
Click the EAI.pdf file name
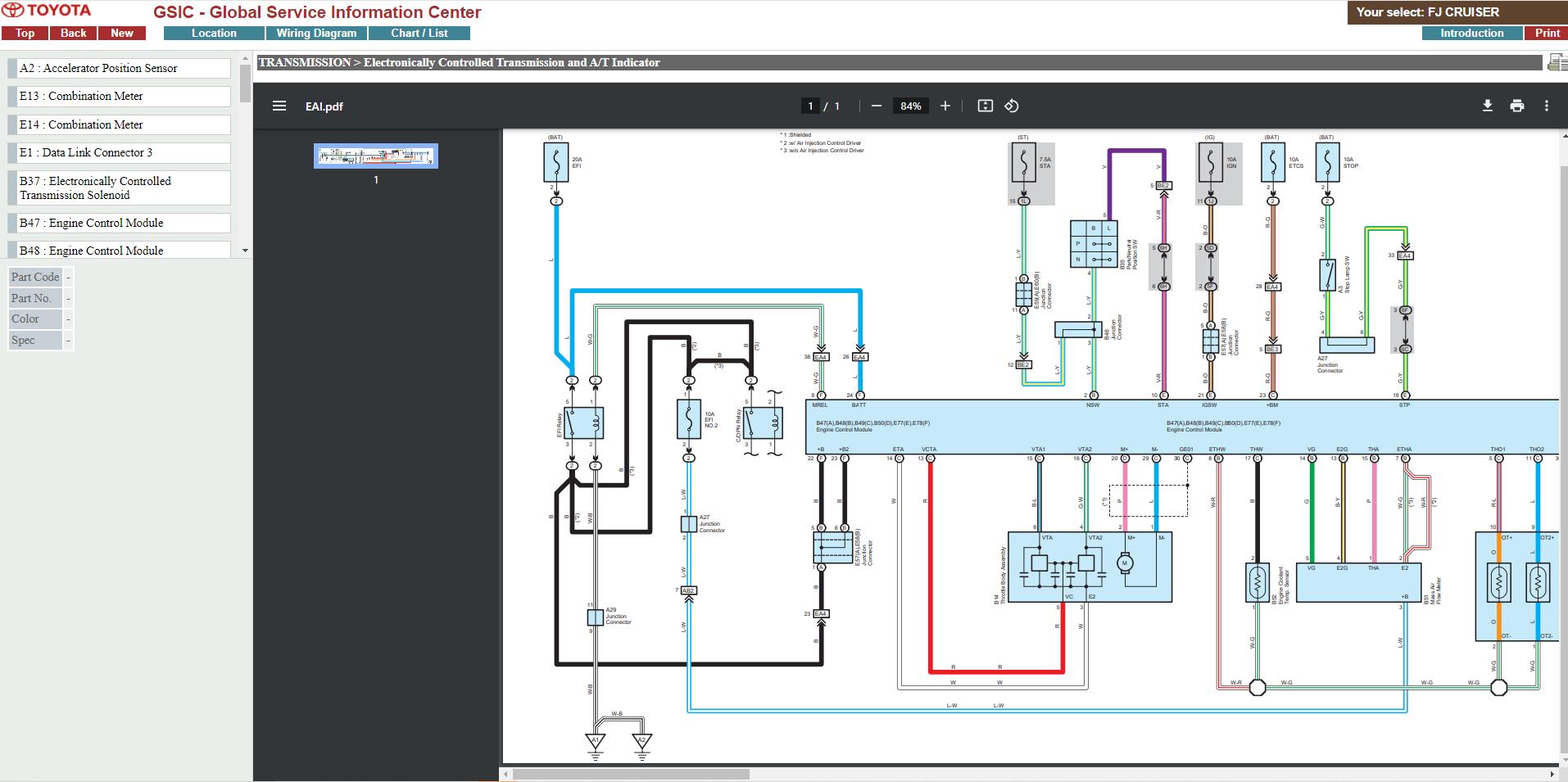(324, 106)
